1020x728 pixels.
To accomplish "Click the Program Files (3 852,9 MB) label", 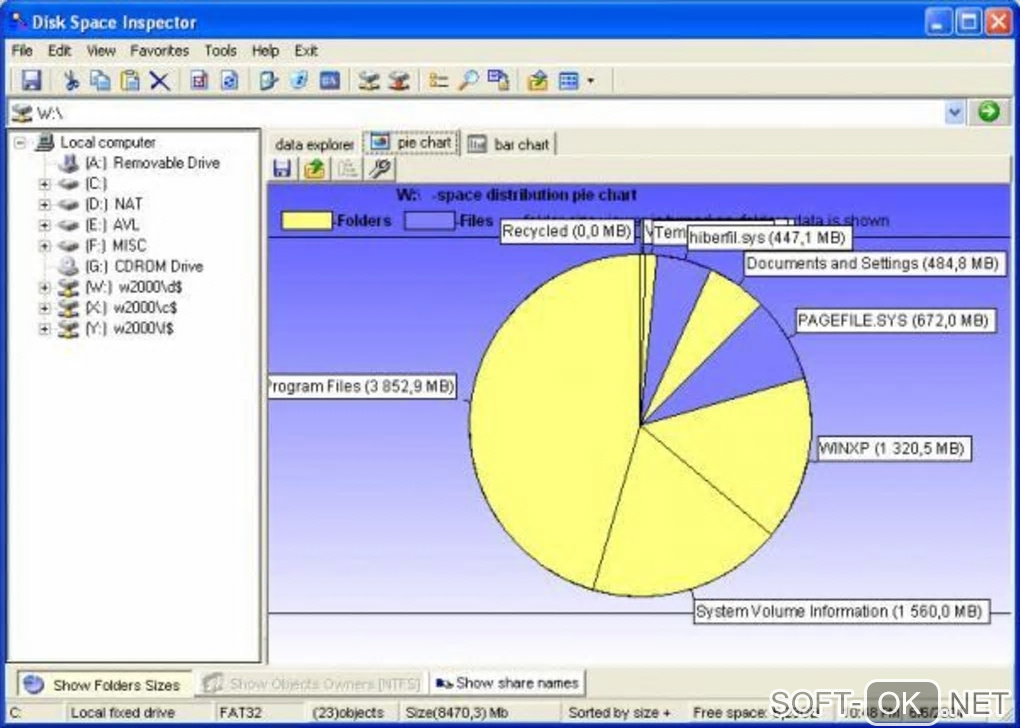I will coord(362,386).
